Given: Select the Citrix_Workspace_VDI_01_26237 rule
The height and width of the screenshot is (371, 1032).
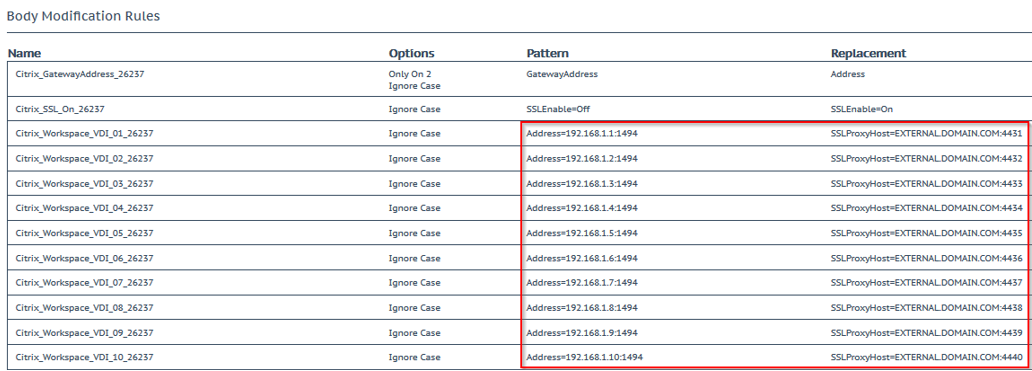Looking at the screenshot, I should pyautogui.click(x=84, y=134).
